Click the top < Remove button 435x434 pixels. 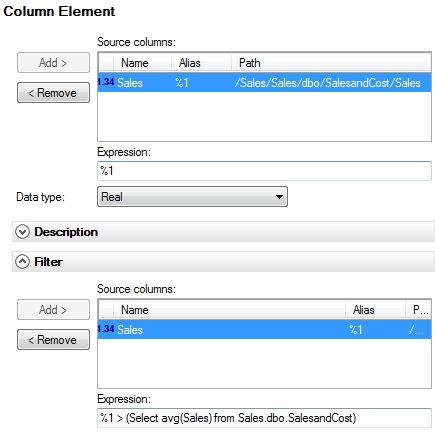click(x=53, y=92)
